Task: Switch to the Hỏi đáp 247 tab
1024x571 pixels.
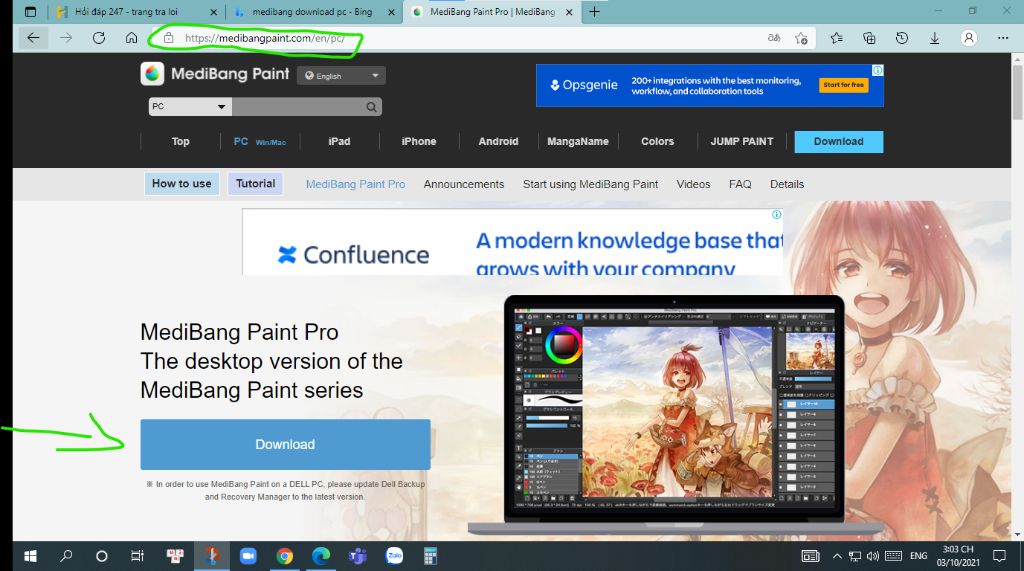Action: [126, 12]
